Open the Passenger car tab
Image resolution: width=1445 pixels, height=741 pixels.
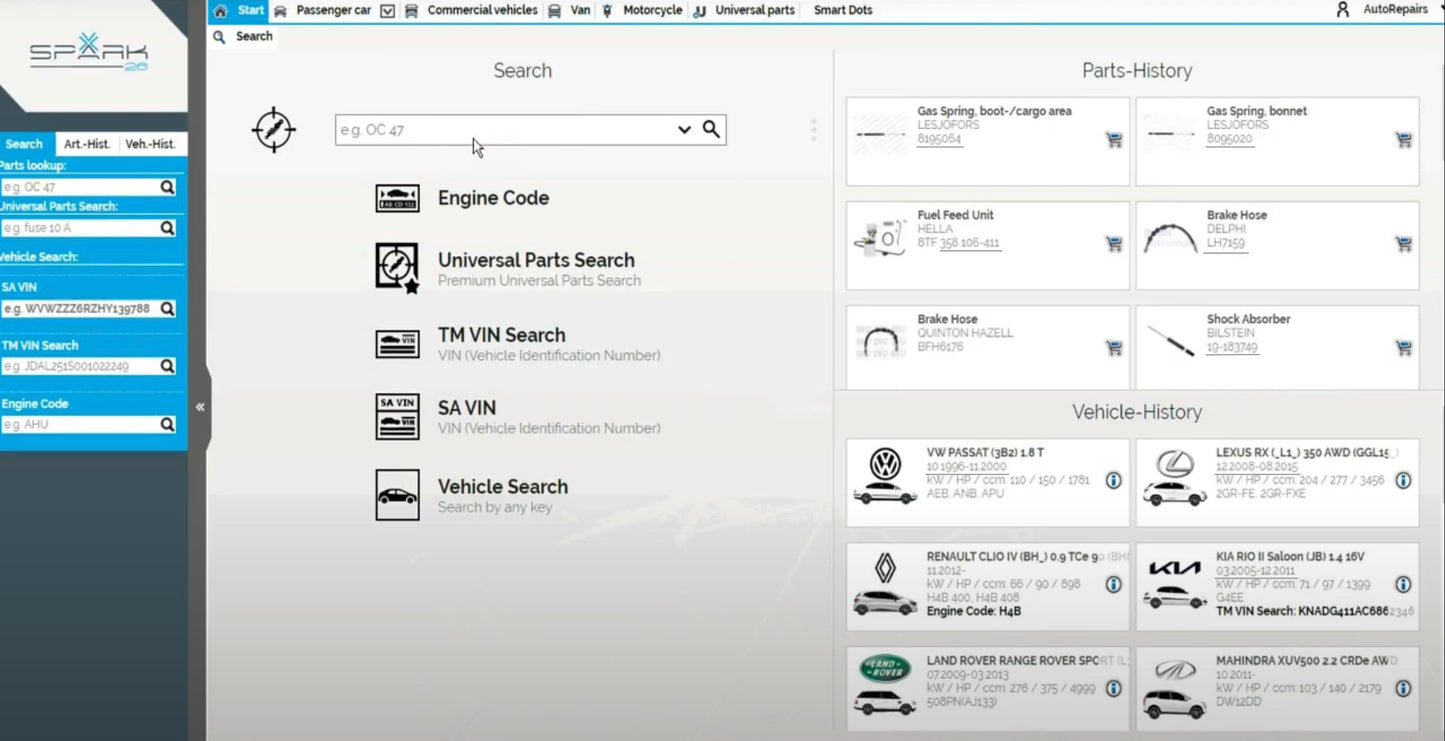coord(333,10)
